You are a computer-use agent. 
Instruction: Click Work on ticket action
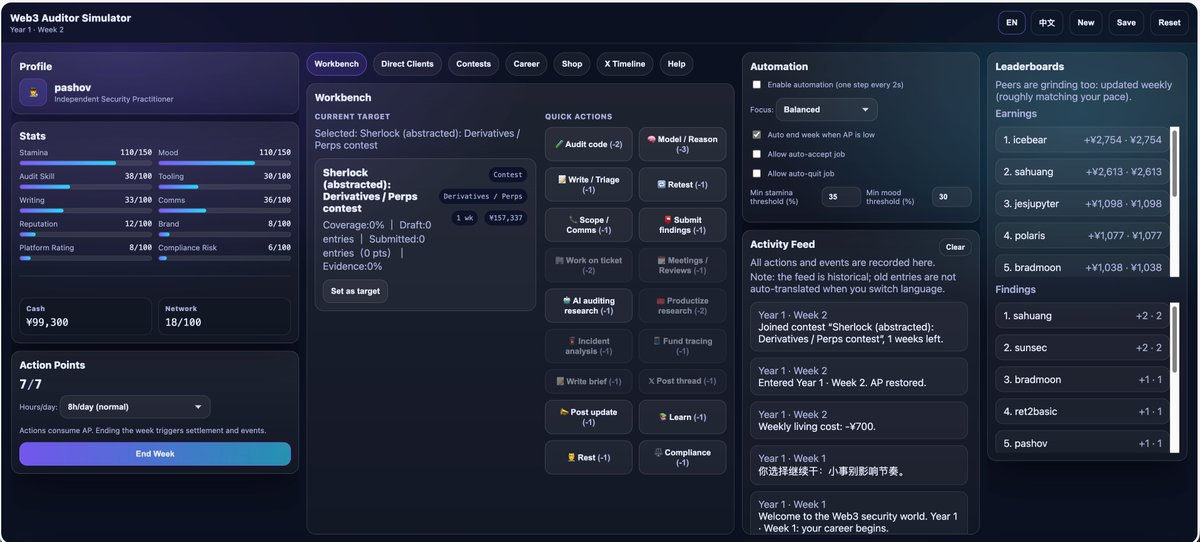588,266
